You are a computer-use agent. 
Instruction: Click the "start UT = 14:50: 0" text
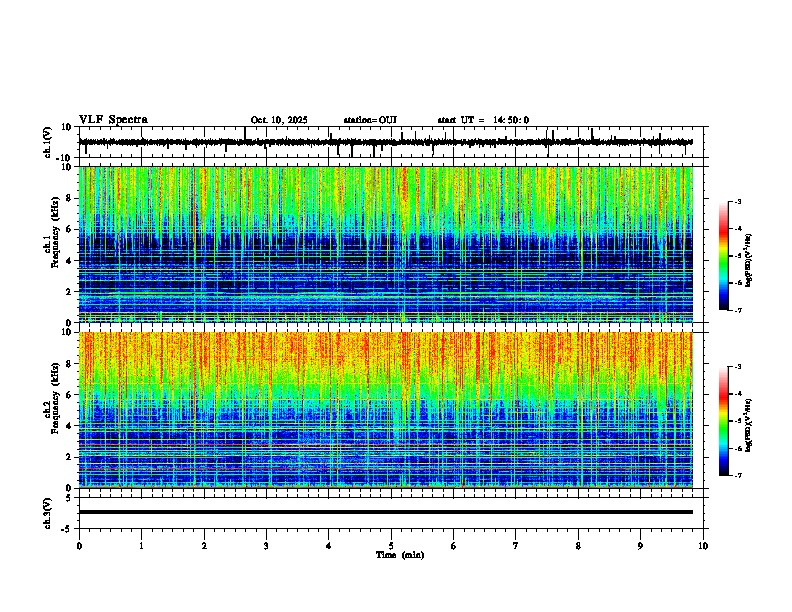tap(483, 120)
